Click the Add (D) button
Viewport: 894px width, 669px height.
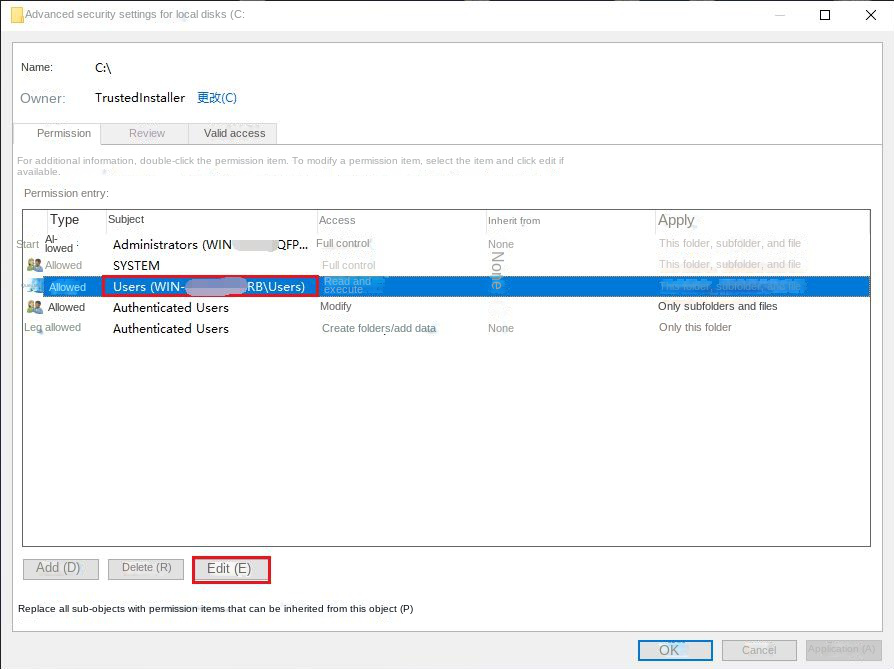click(60, 568)
